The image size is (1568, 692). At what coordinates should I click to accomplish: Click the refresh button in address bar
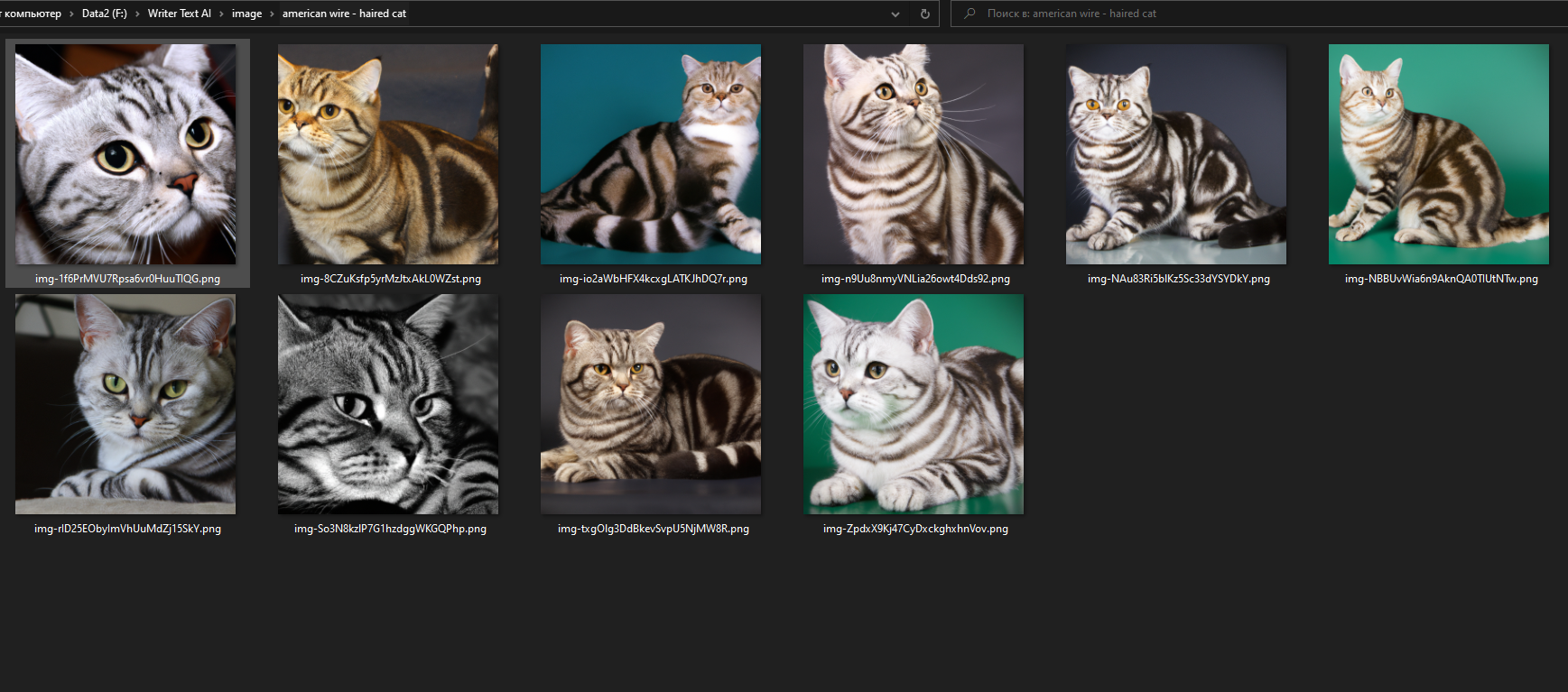click(924, 14)
